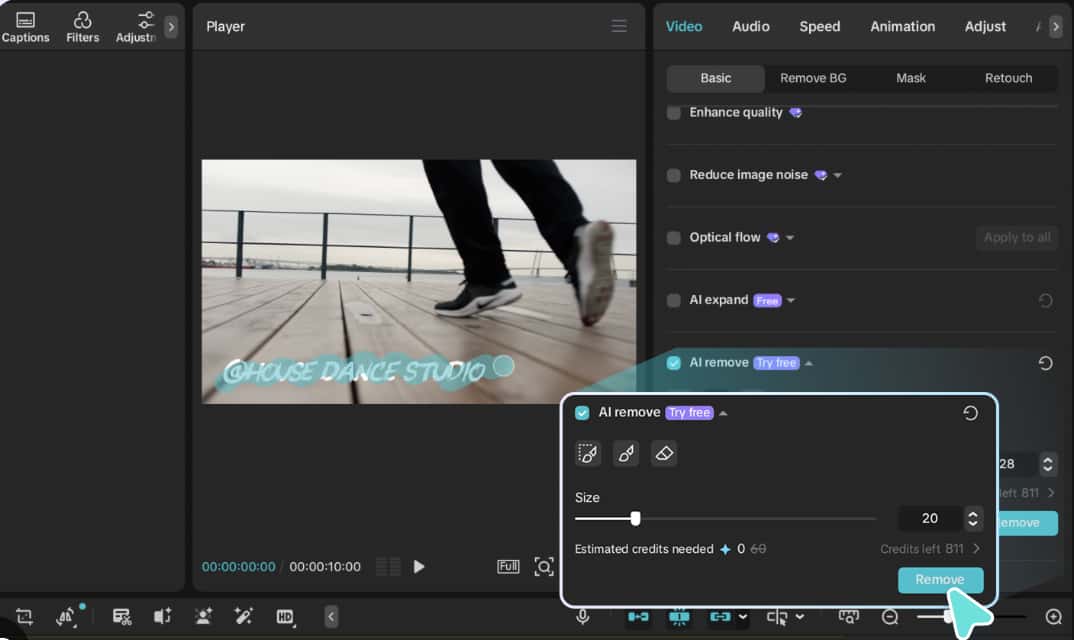Reset AI expand with its circular arrow
The image size is (1074, 640).
(1045, 300)
